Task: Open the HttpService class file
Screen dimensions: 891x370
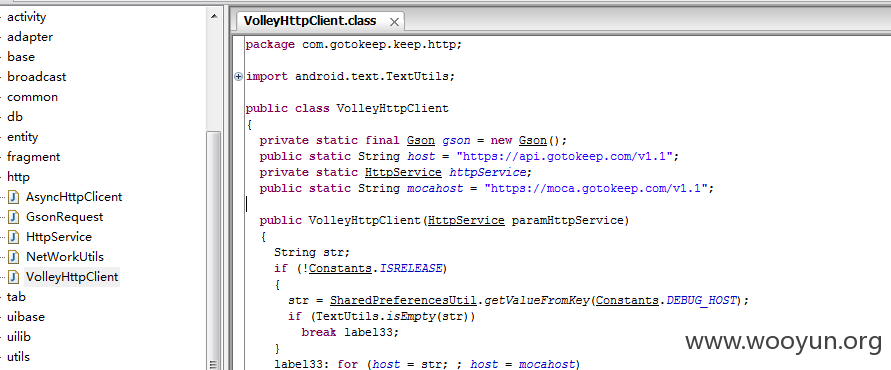Action: click(59, 236)
